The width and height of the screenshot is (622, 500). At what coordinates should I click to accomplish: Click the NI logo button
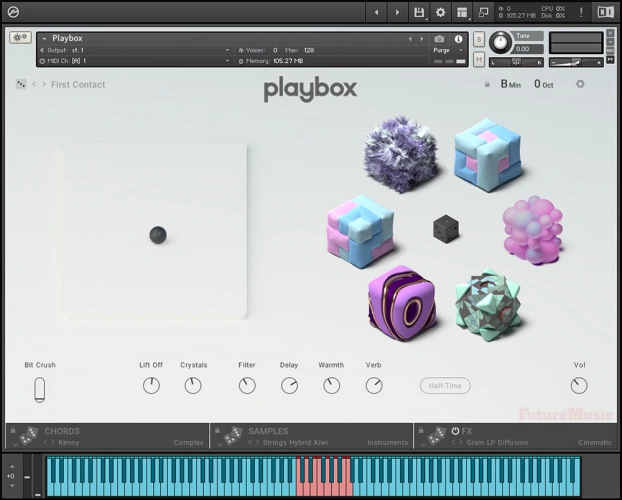pyautogui.click(x=605, y=12)
